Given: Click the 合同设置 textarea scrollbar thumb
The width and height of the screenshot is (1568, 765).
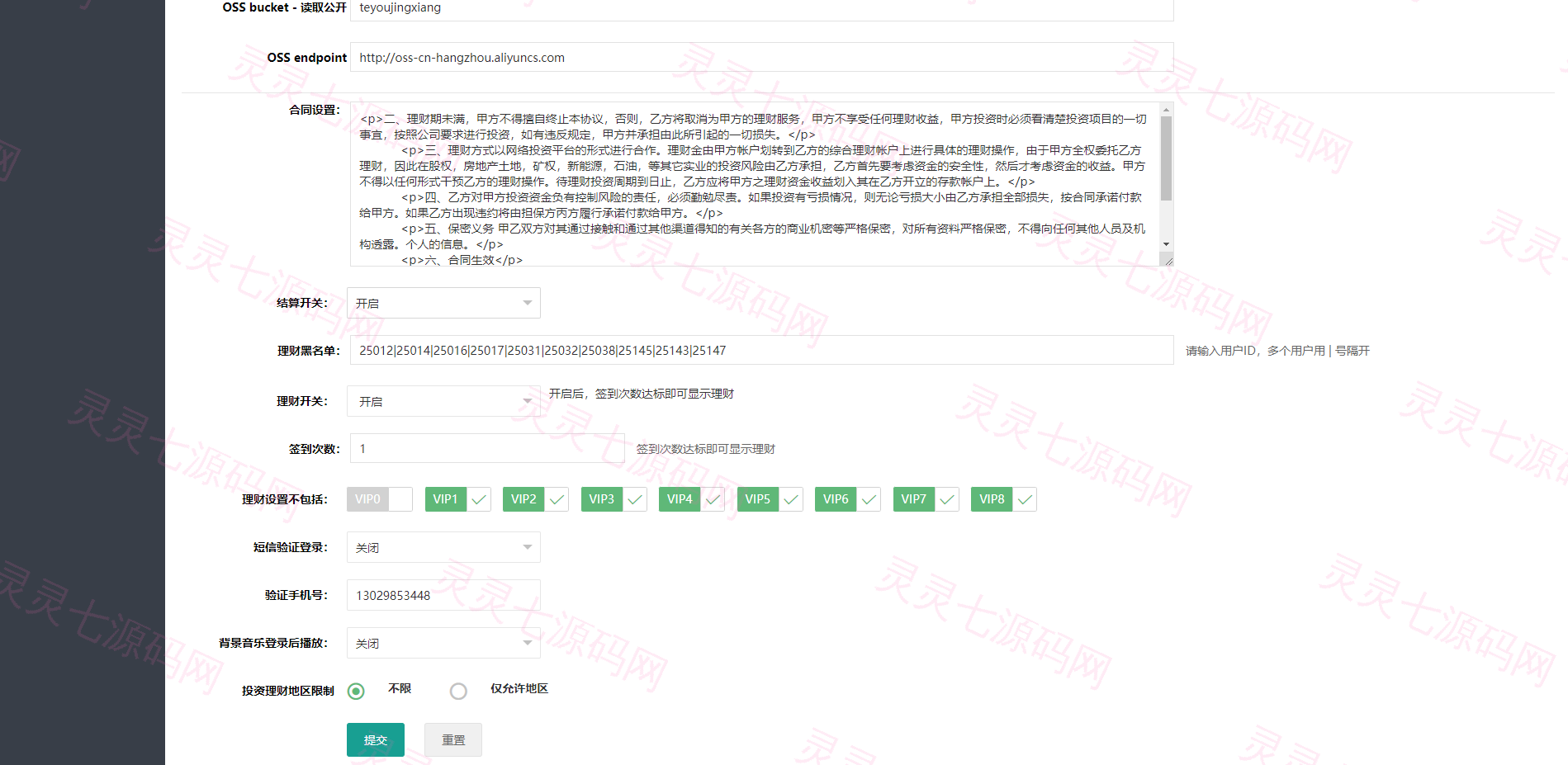Looking at the screenshot, I should tap(1166, 158).
